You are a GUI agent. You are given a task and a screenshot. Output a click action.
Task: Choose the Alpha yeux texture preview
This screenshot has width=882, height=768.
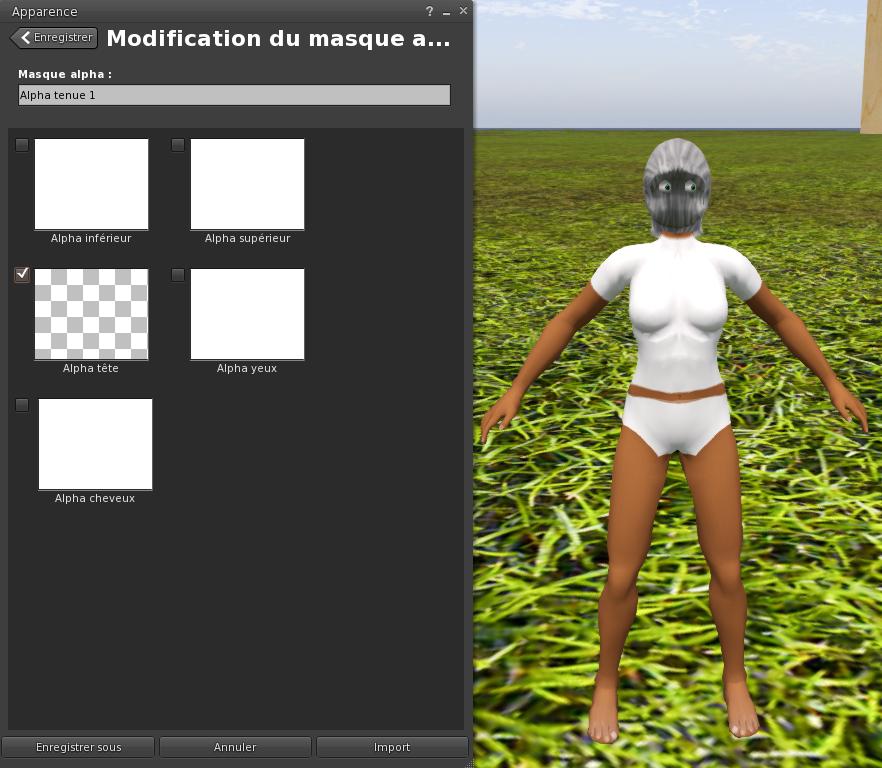click(247, 314)
